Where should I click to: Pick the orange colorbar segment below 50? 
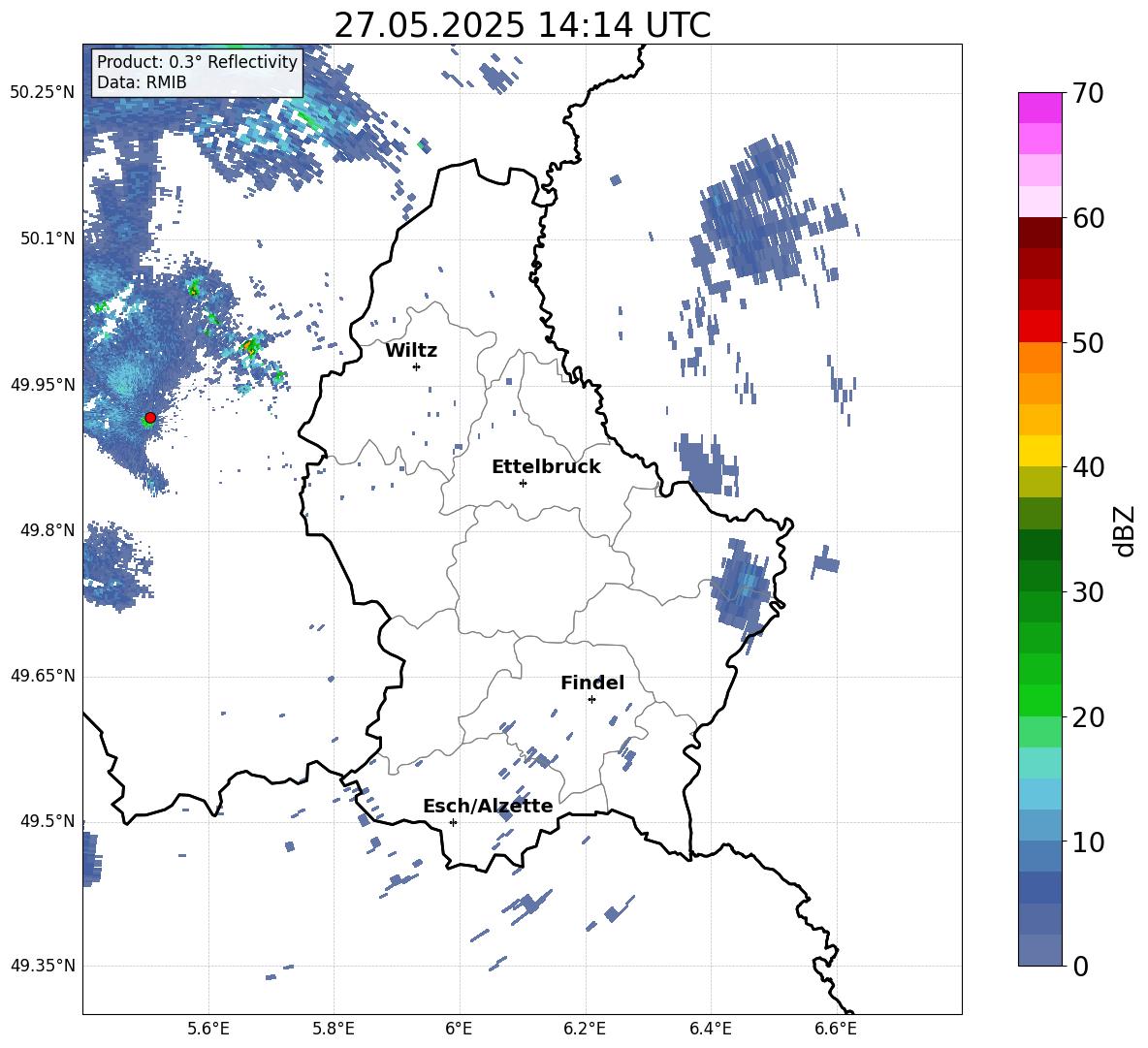point(1039,358)
